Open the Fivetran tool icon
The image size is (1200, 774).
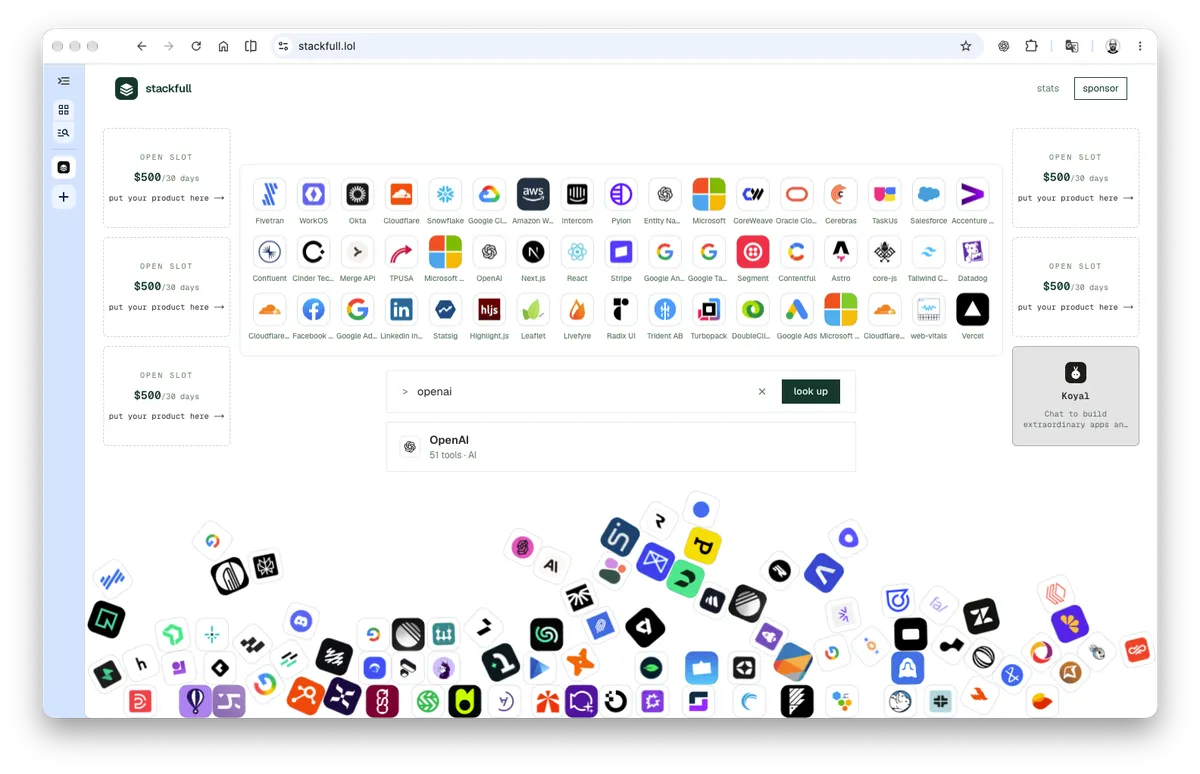click(x=269, y=194)
